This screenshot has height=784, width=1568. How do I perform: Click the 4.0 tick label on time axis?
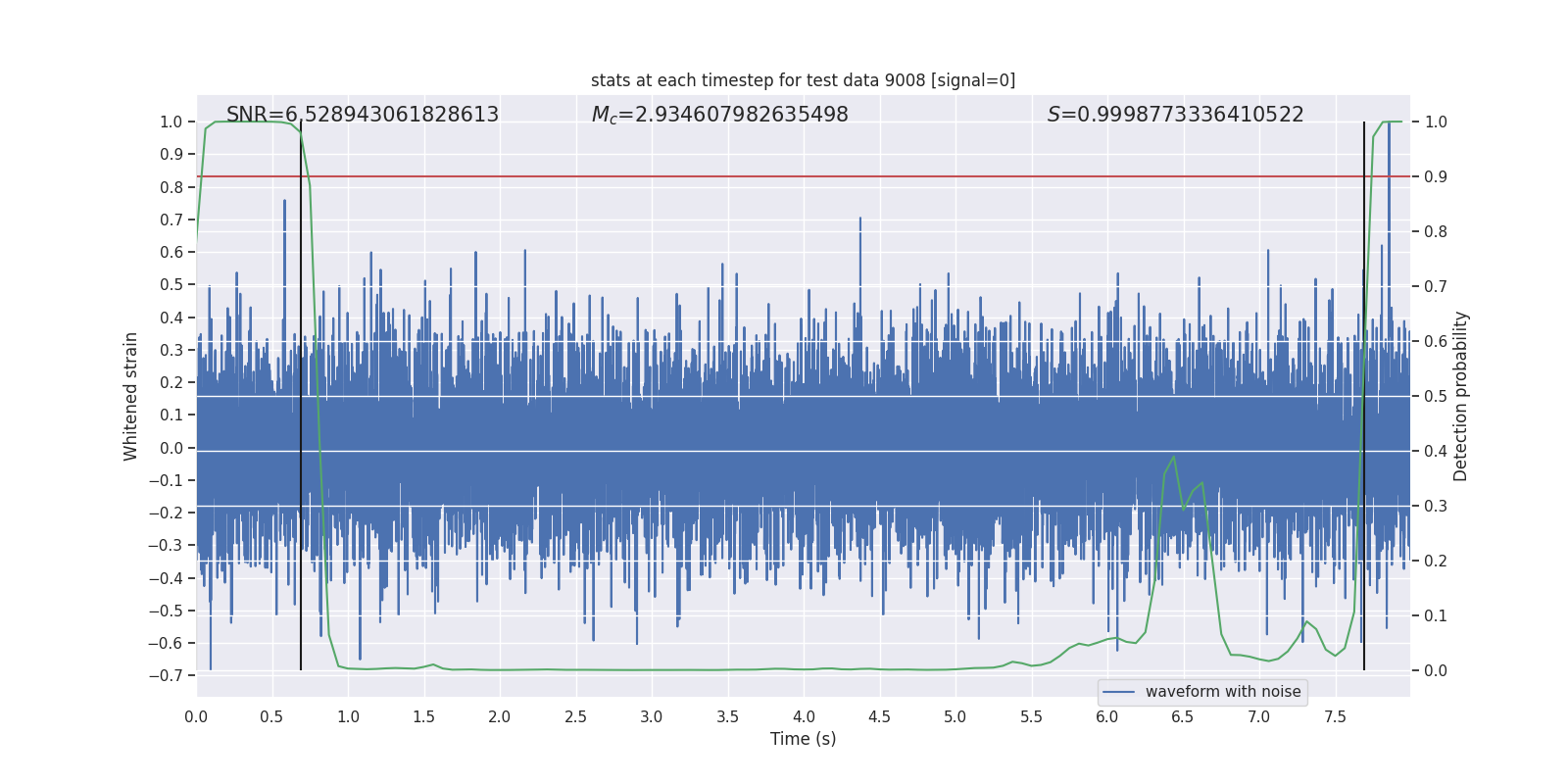pyautogui.click(x=804, y=716)
